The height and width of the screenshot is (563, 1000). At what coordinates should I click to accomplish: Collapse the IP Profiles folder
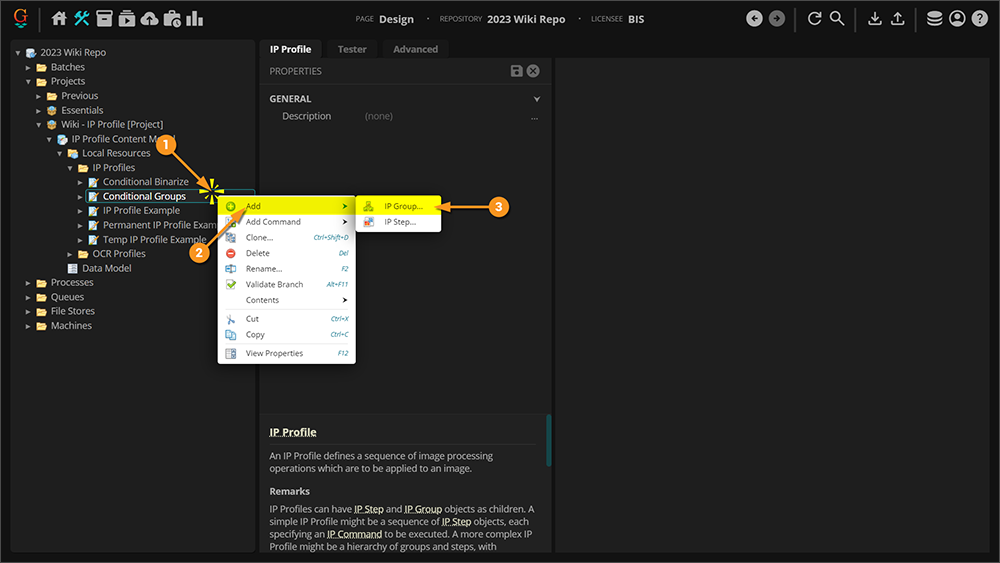click(70, 168)
